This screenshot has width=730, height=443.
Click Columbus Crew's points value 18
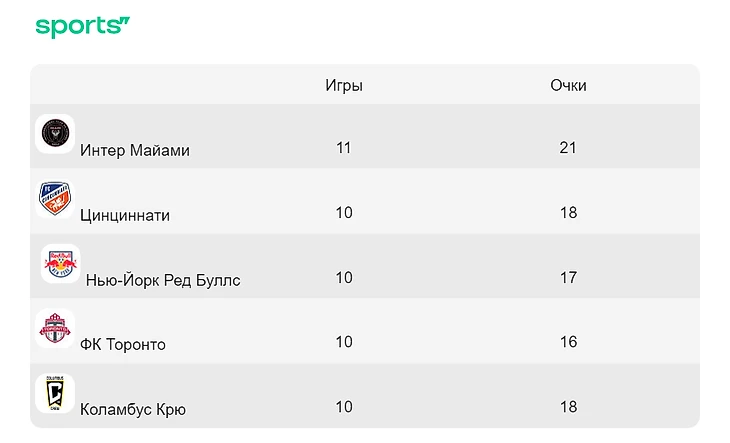click(568, 407)
